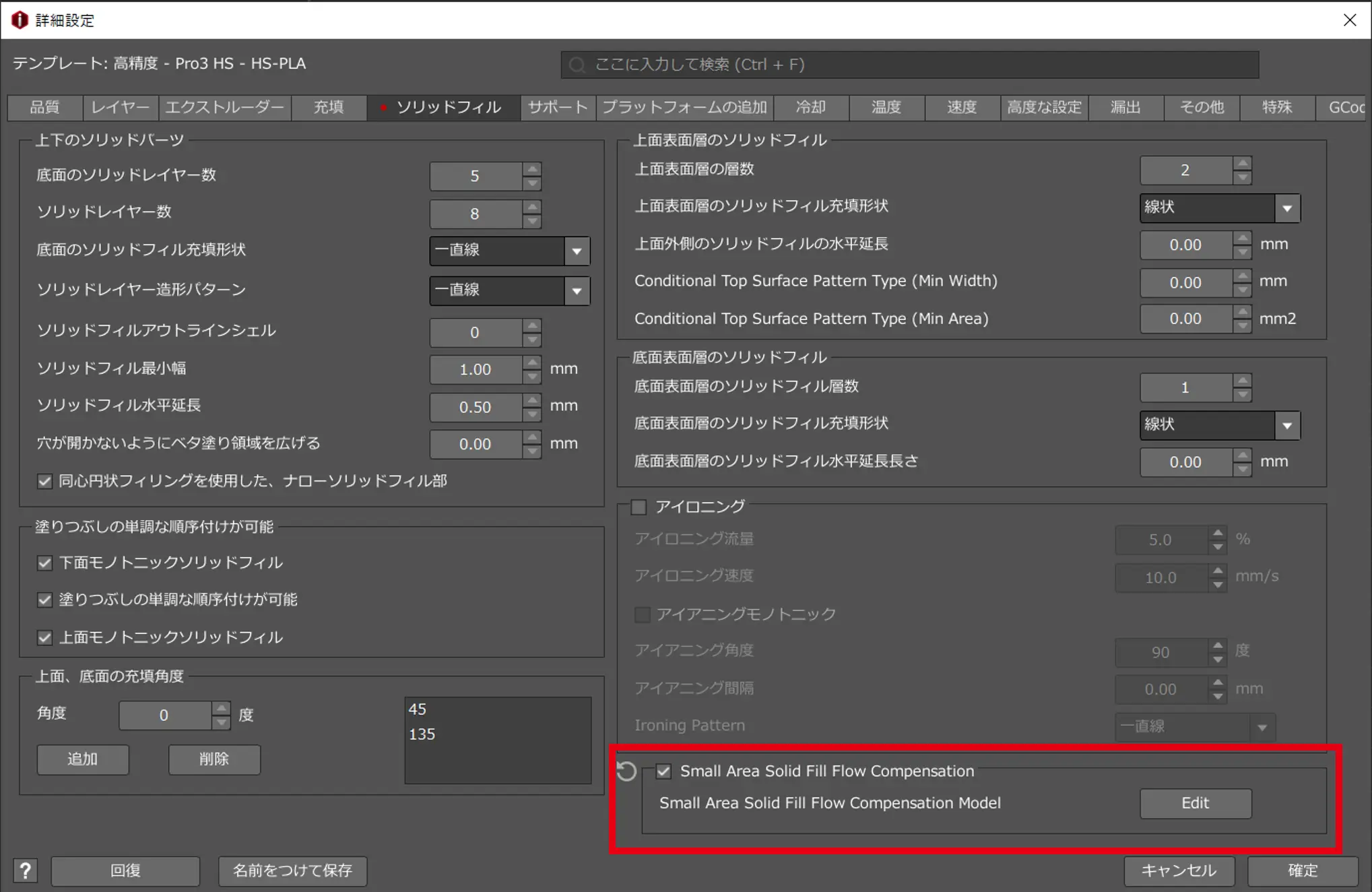Viewport: 1372px width, 892px height.
Task: Decrease ソリッドレイヤー数 with the down arrow
Action: [x=532, y=221]
